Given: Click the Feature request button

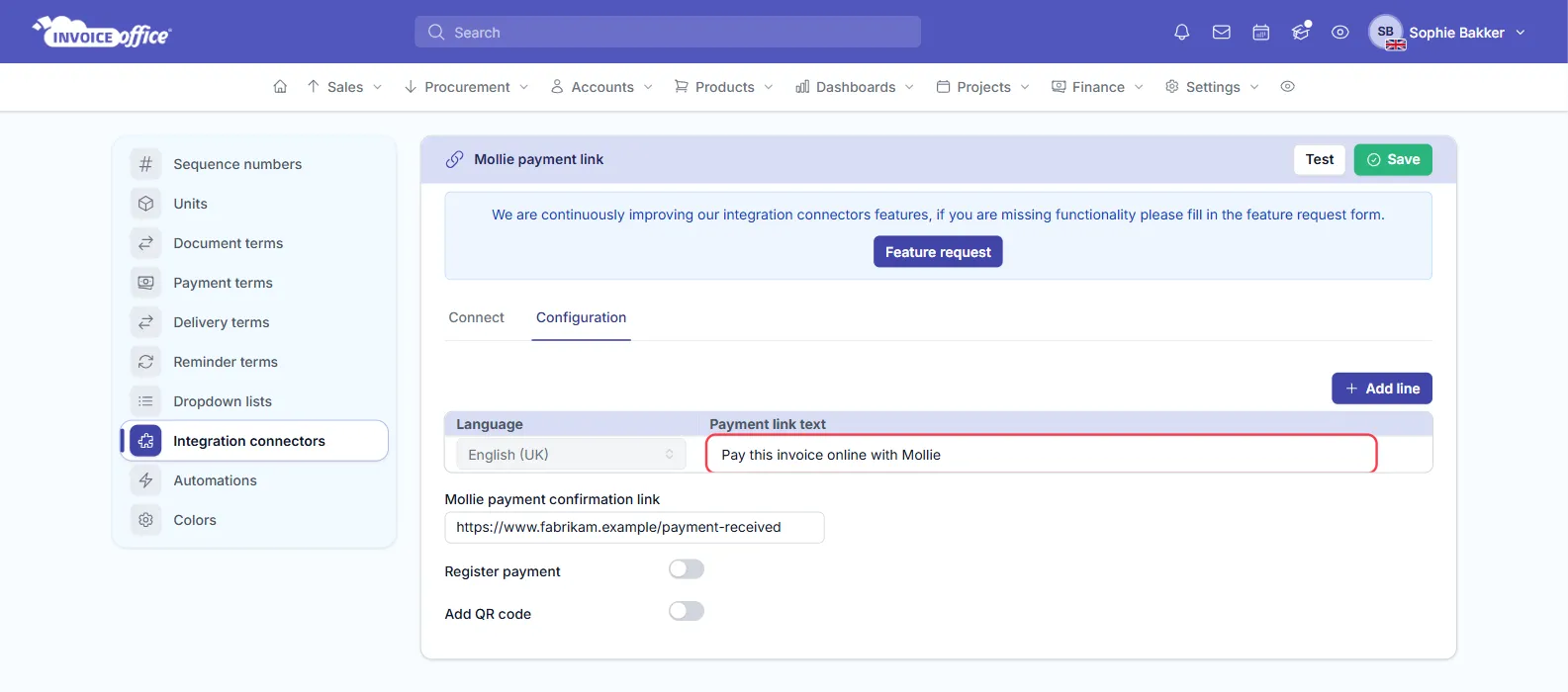Looking at the screenshot, I should tap(938, 252).
